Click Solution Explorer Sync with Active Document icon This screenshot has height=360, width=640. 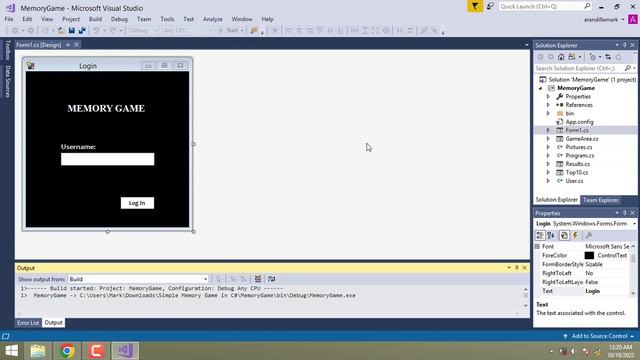pyautogui.click(x=608, y=57)
